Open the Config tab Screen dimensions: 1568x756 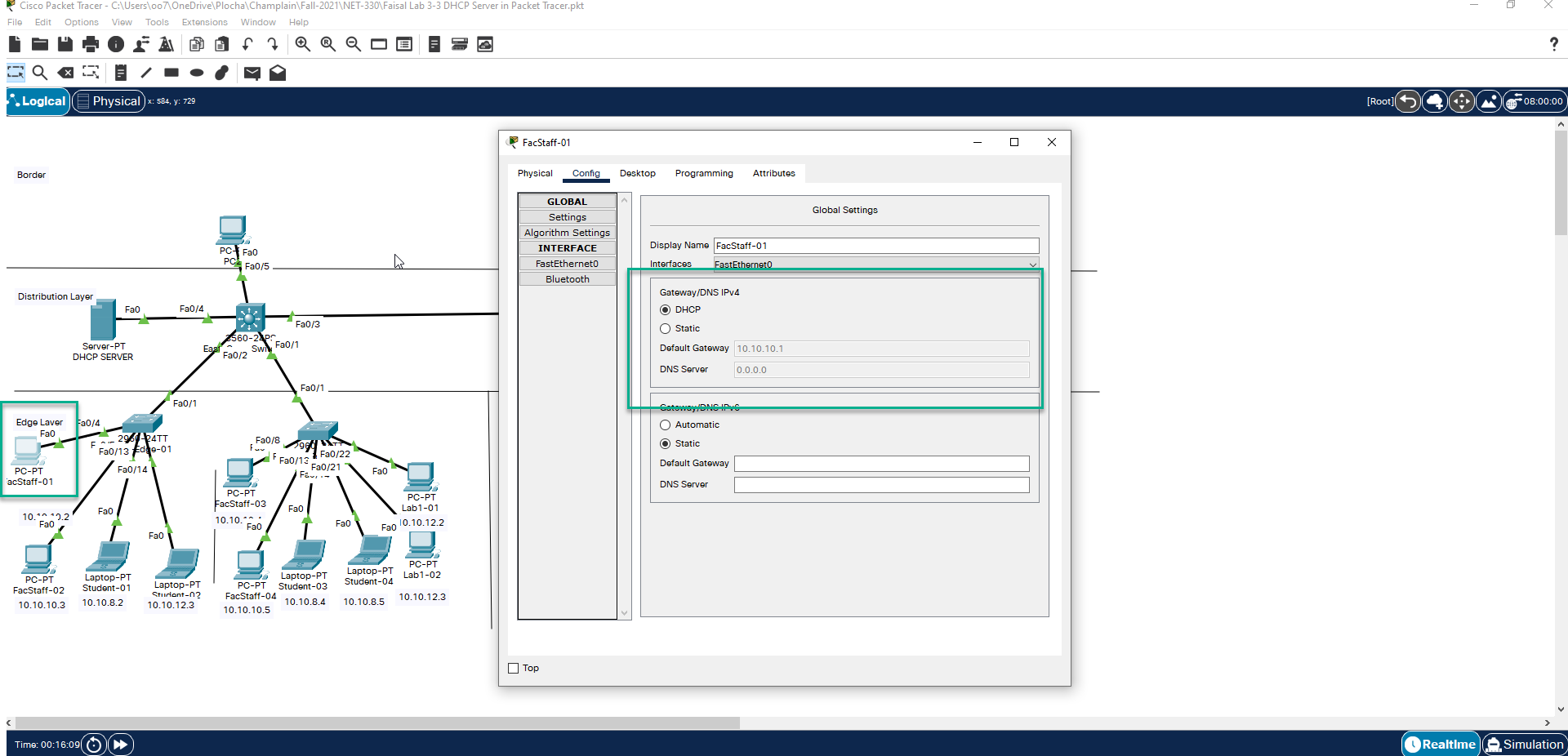click(586, 173)
